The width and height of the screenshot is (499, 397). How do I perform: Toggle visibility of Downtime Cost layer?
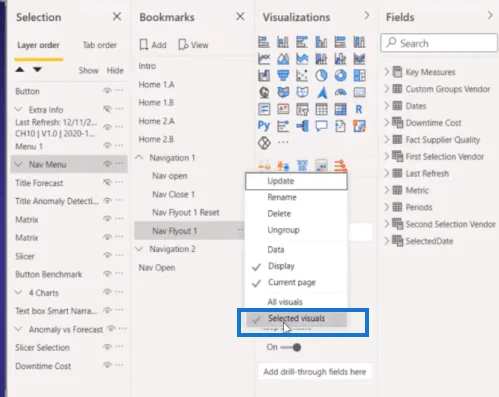click(x=107, y=365)
